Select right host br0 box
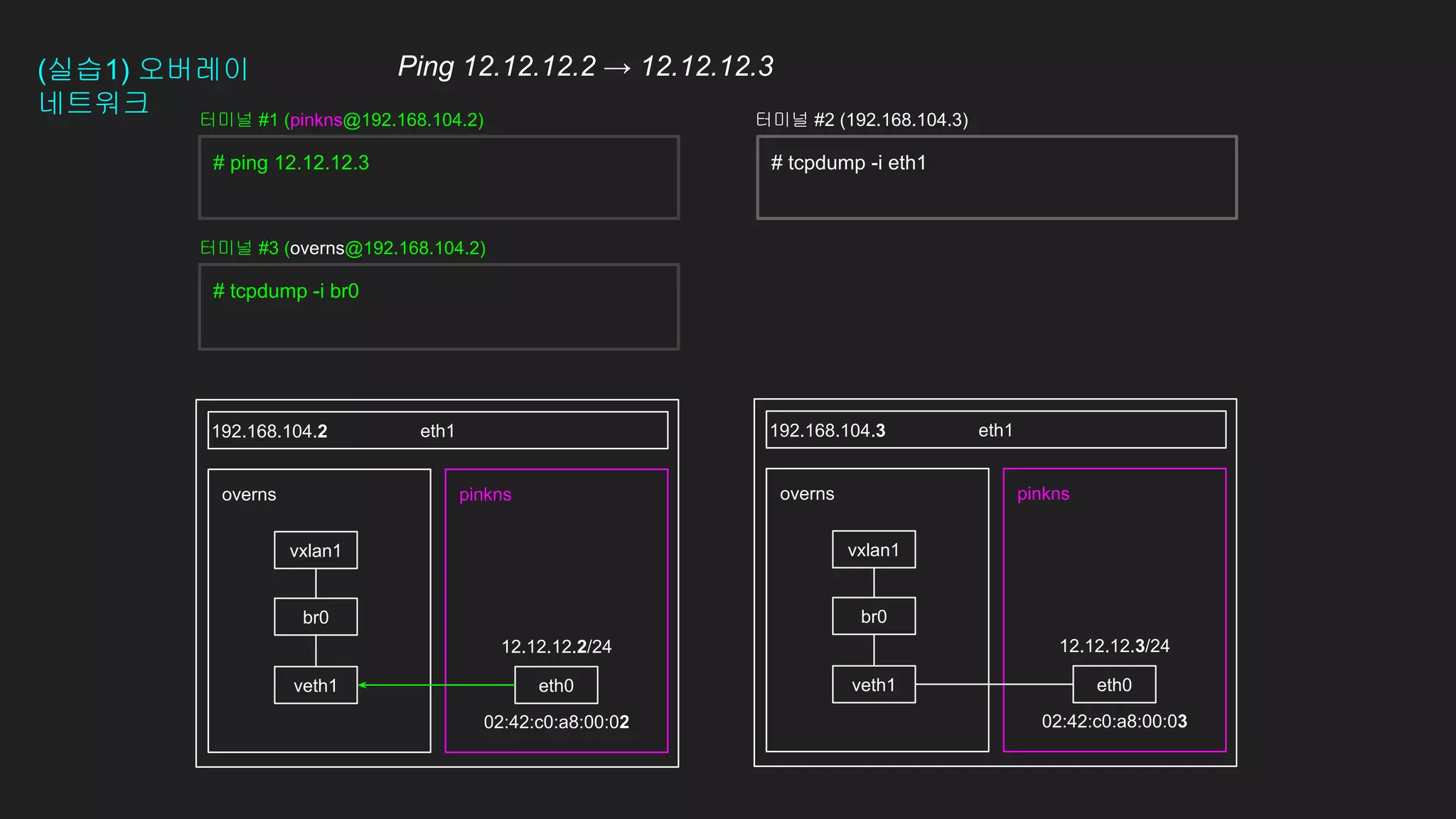 (874, 616)
